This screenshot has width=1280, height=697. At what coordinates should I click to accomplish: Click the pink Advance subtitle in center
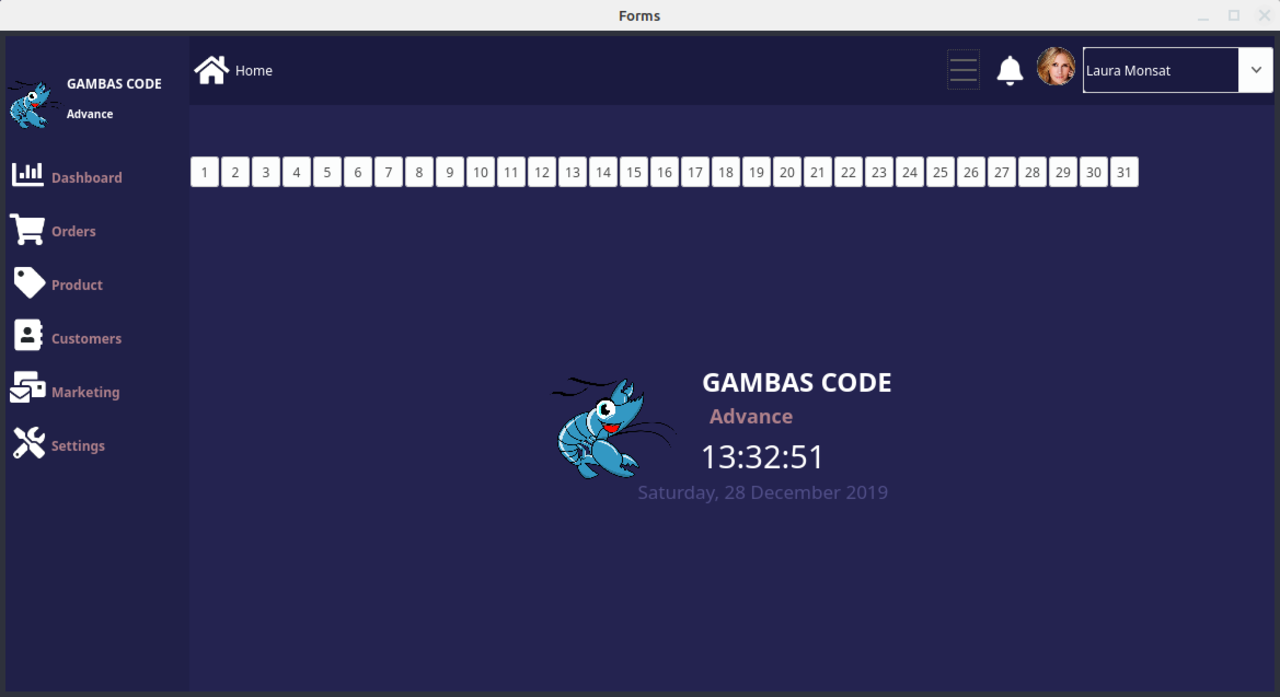751,417
